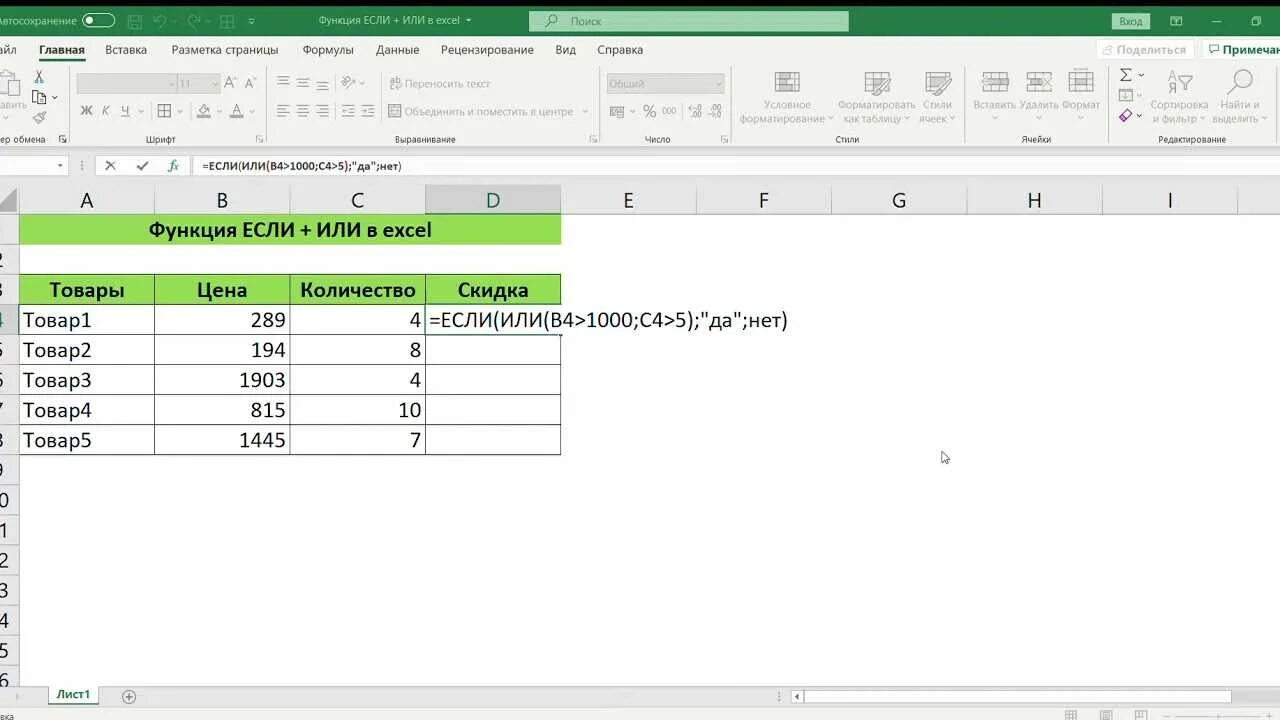Click the Clear eraser icon
Image resolution: width=1280 pixels, height=720 pixels.
point(1126,116)
